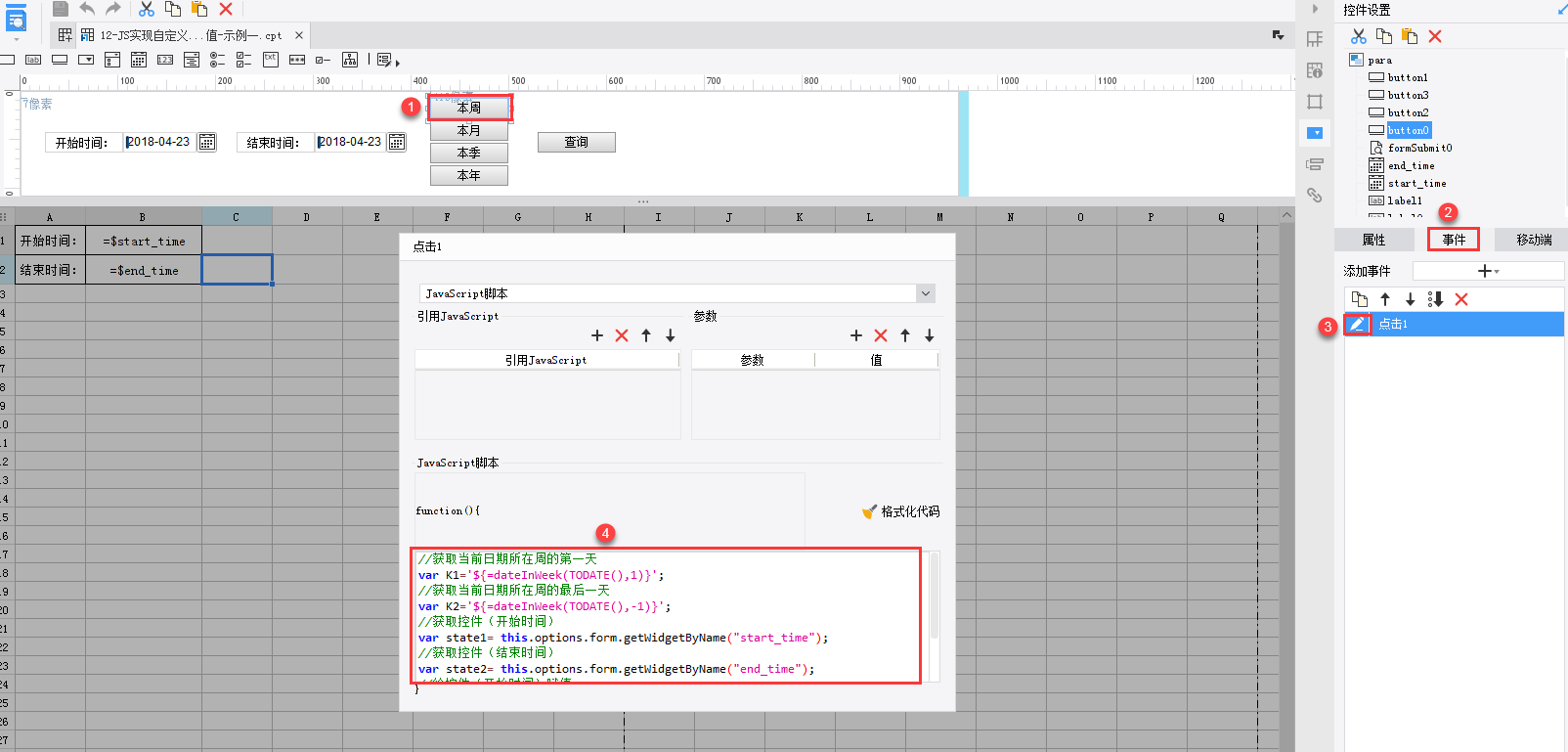This screenshot has height=752, width=1568.
Task: Insert a single checkbox widget from toolbar
Action: click(x=324, y=60)
